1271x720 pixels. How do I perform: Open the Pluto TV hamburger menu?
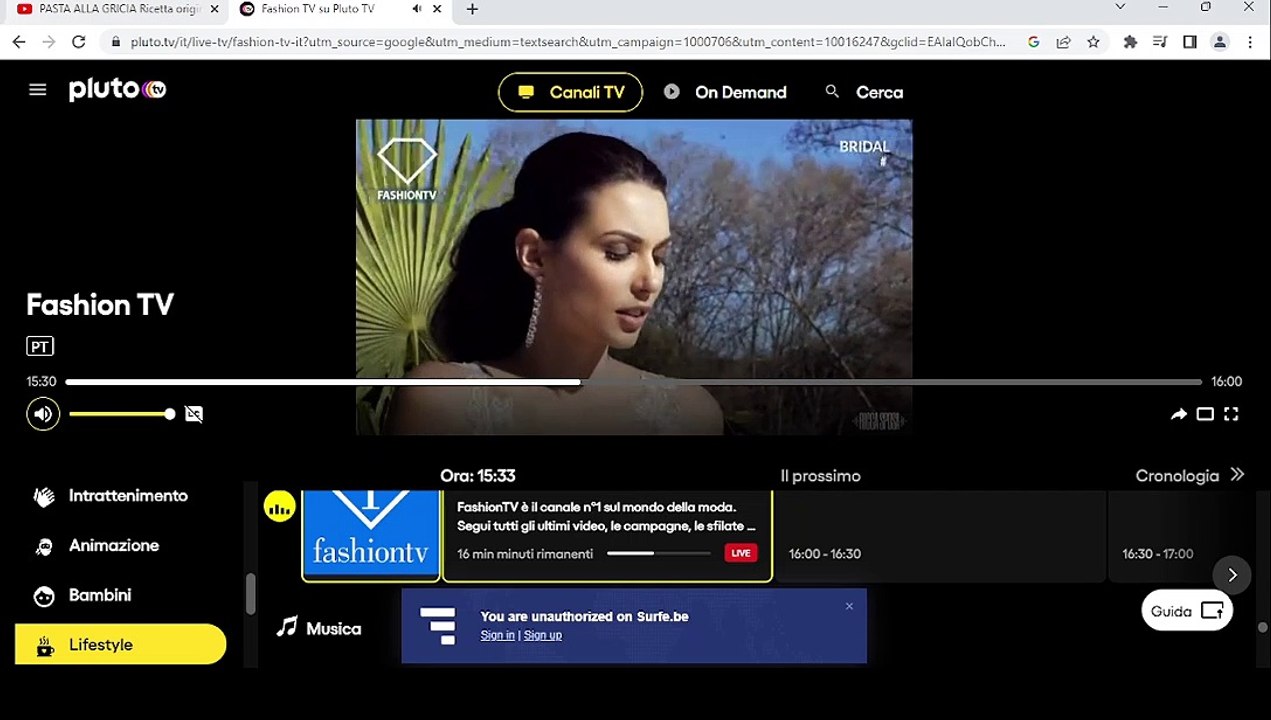38,90
